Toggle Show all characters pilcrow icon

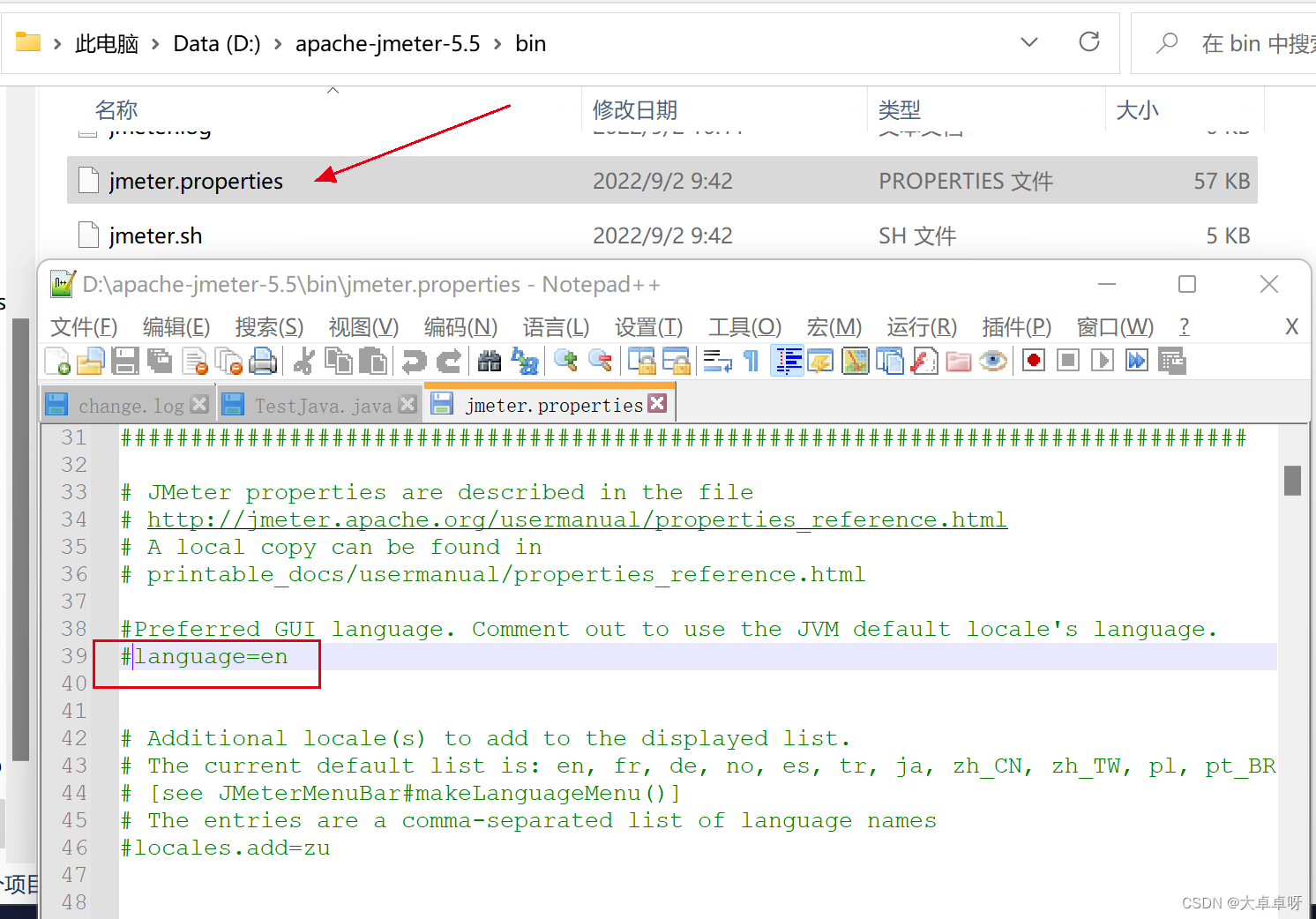tap(751, 361)
